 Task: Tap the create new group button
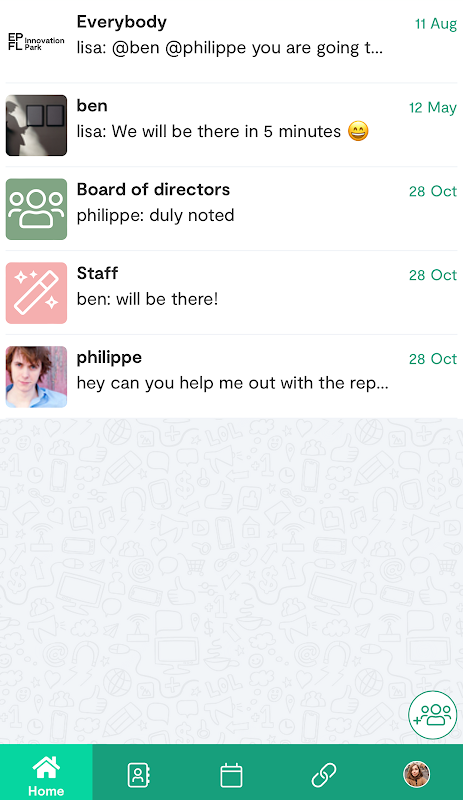coord(433,714)
